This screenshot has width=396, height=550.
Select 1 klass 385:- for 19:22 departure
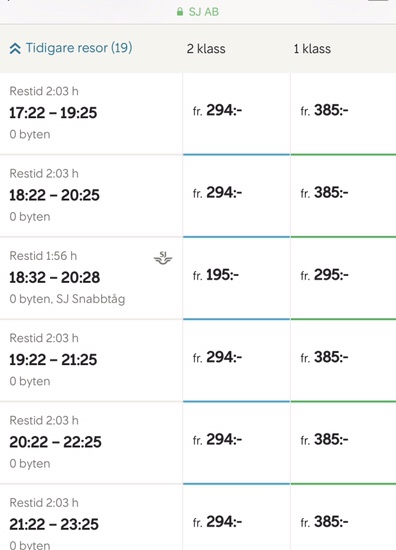click(x=343, y=360)
